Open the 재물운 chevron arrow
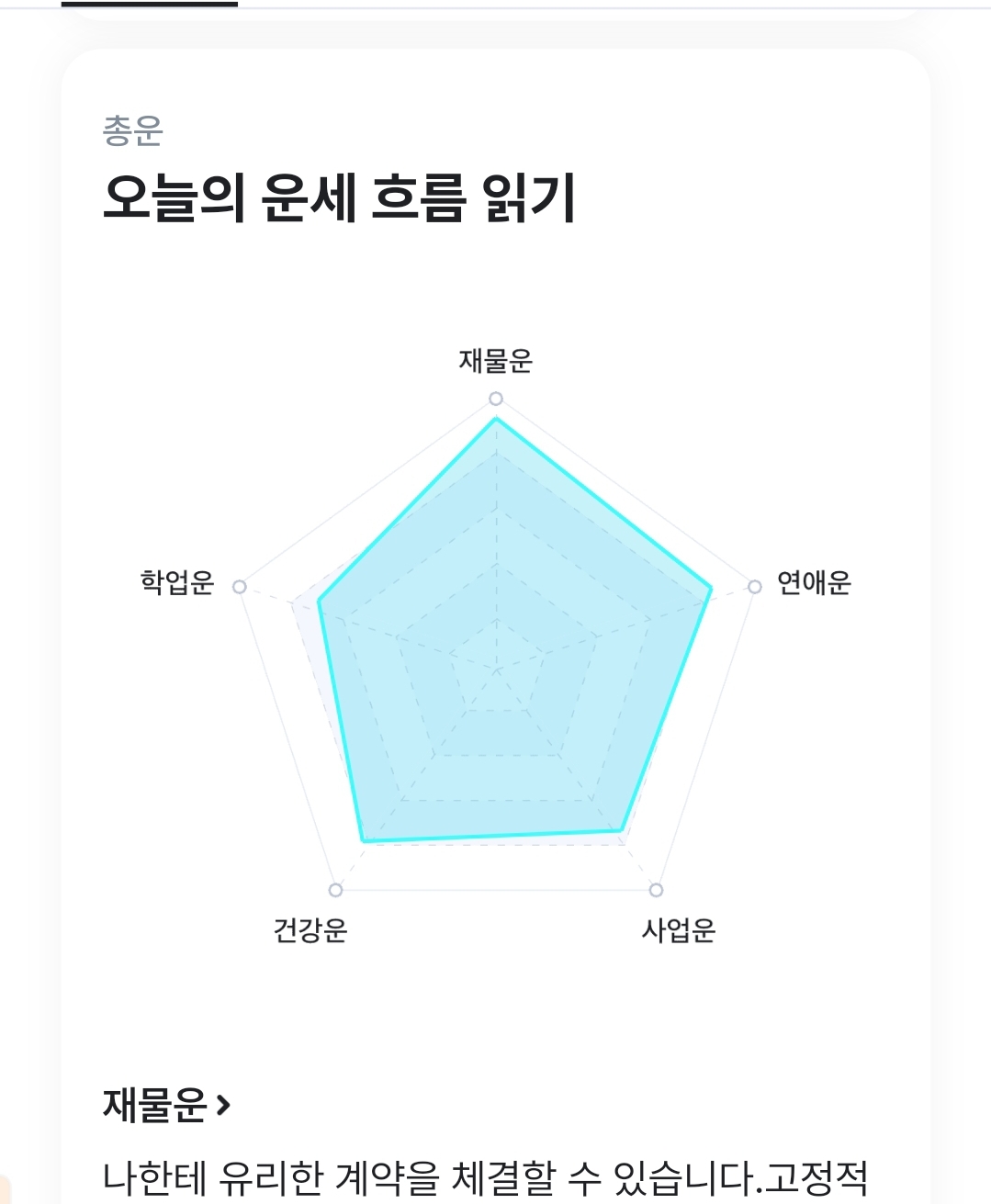 point(222,1105)
